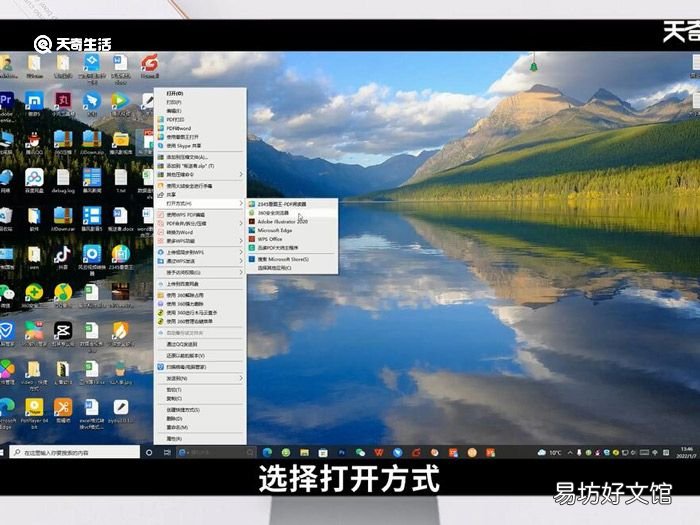
Task: Expand 授予访问权限(G) submenu
Action: [x=200, y=272]
